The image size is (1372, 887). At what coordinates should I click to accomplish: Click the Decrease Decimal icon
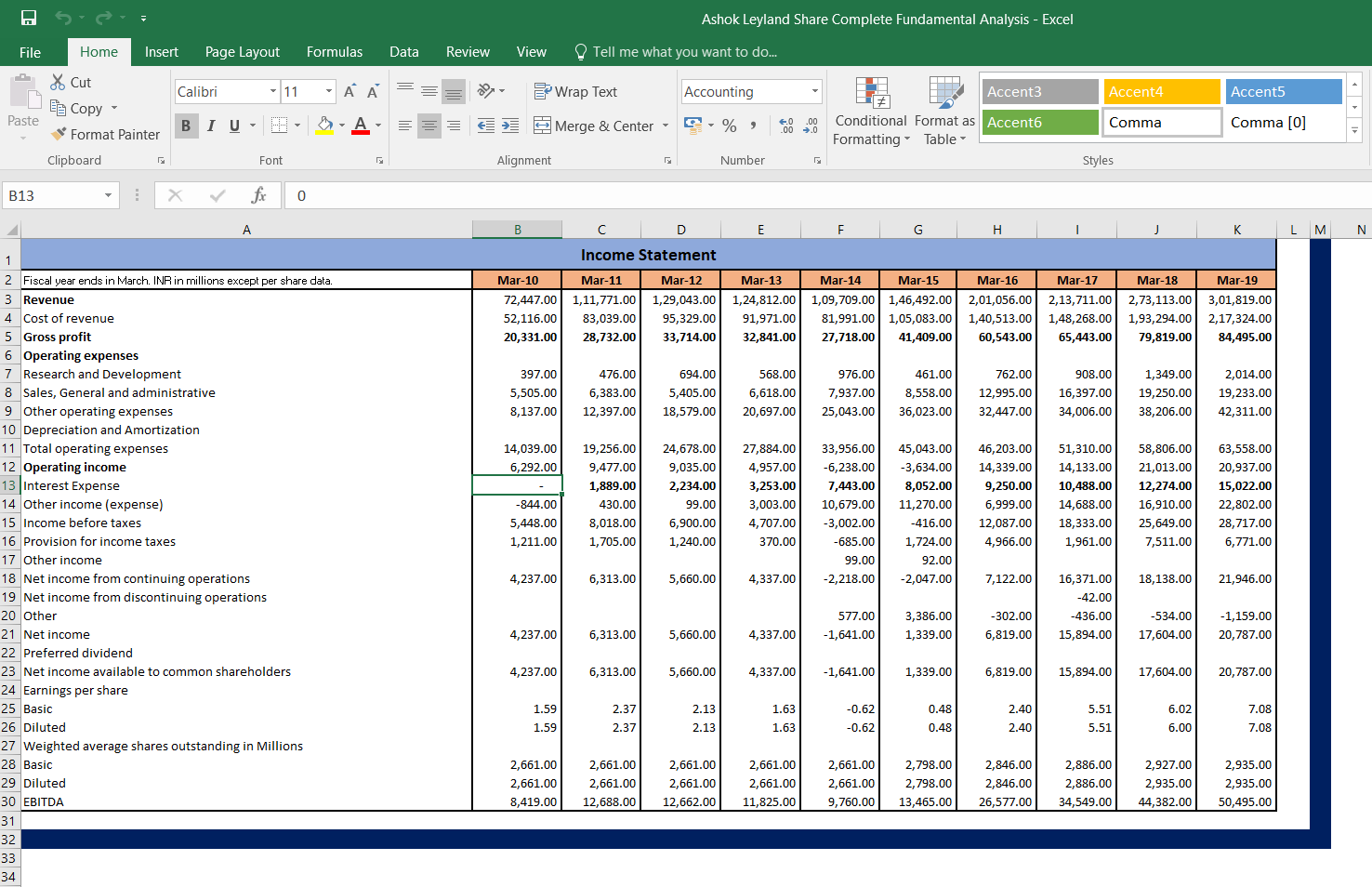tap(811, 126)
